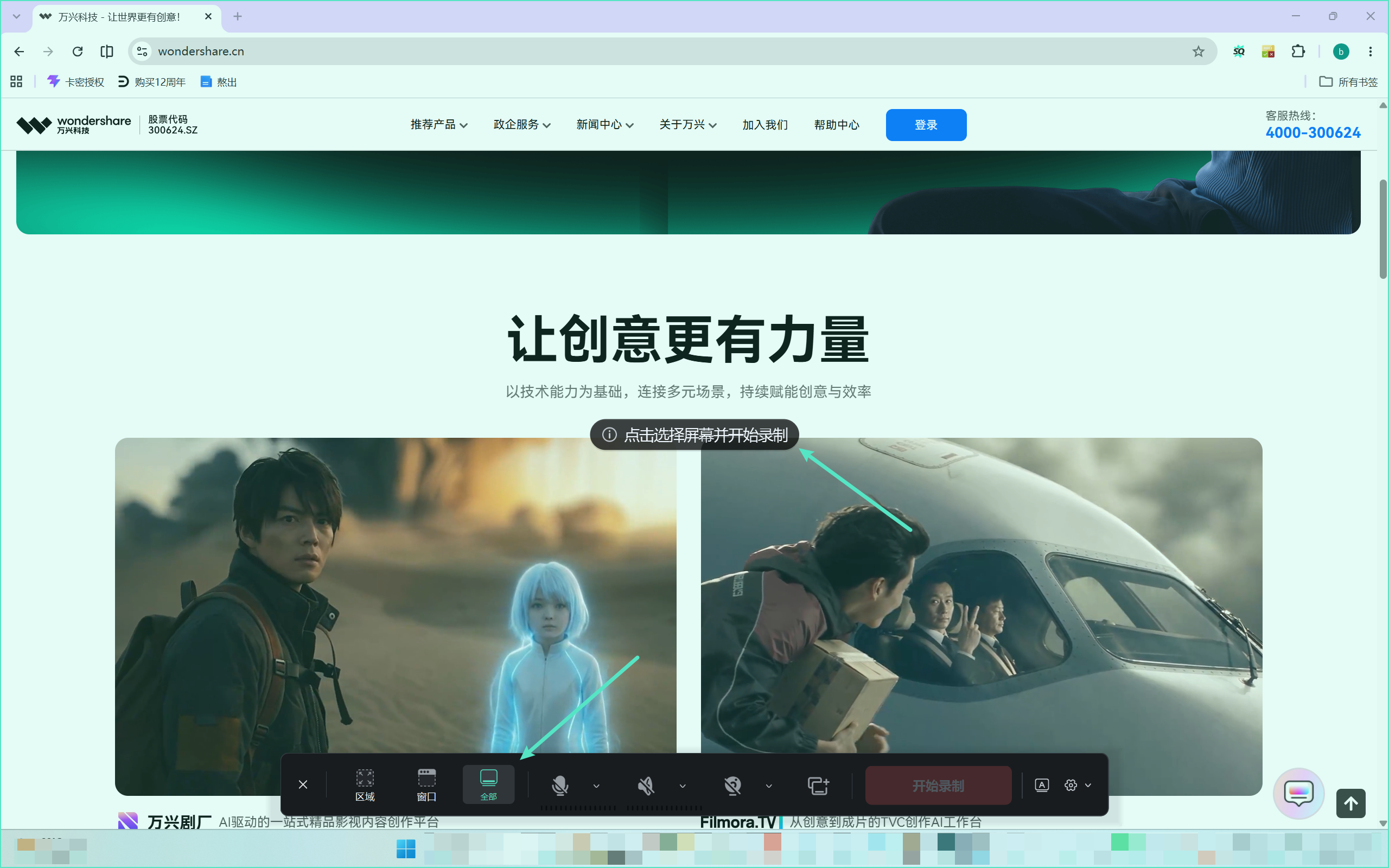This screenshot has width=1389, height=868.
Task: Open the 卡密授权 bookmark
Action: [76, 81]
